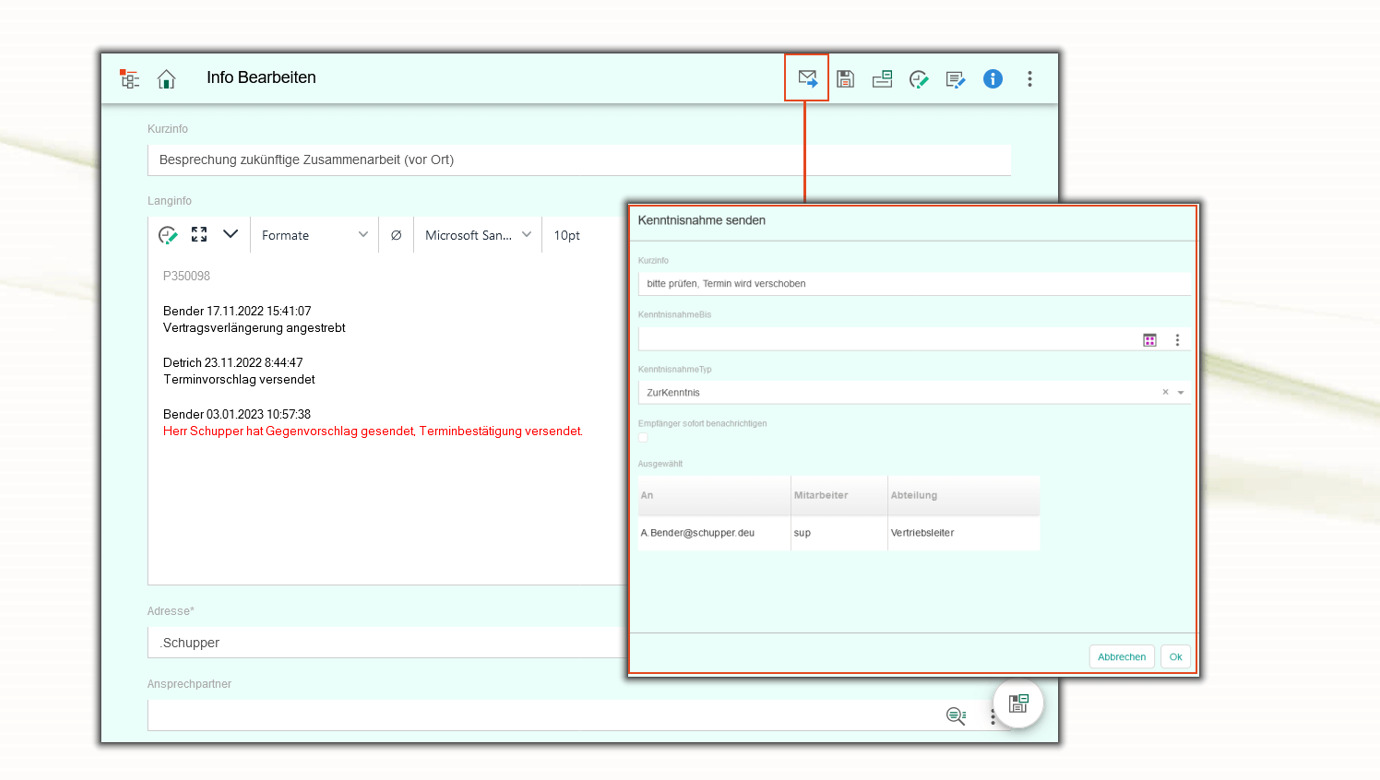Viewport: 1380px width, 780px height.
Task: Enable 'Empfänger sofort benachrichtigen' checkbox
Action: coord(643,437)
